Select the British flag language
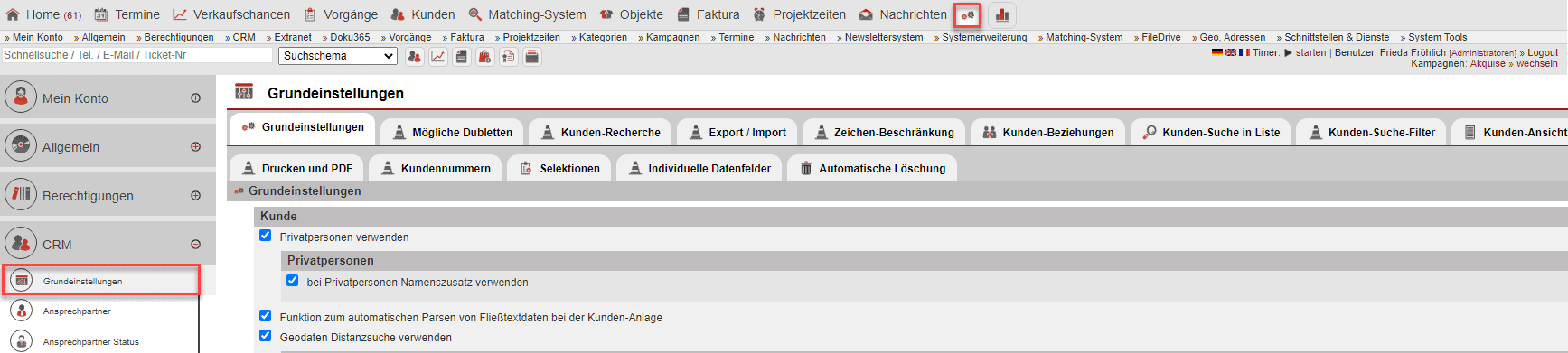1568x353 pixels. pos(1231,53)
